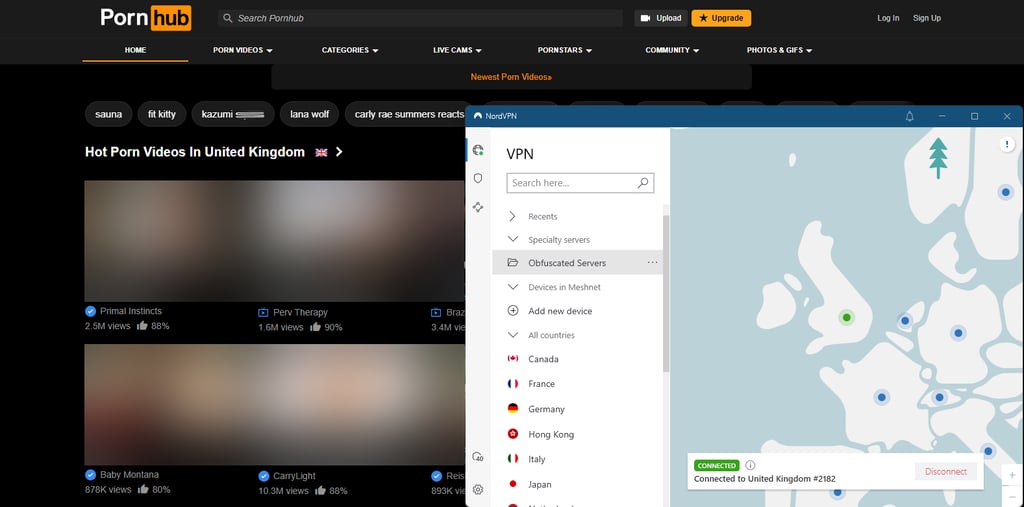Click the Japan flag icon

coord(513,484)
